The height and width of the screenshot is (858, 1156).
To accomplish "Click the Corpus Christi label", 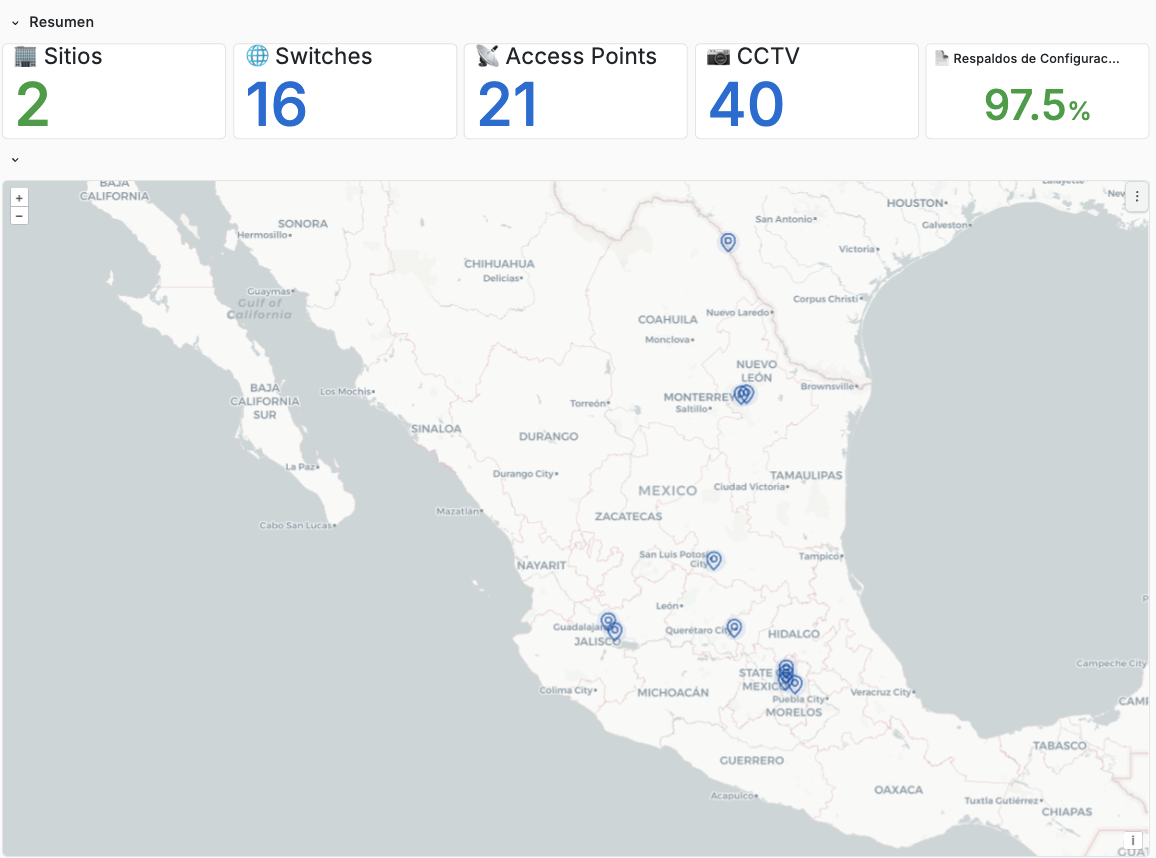I will tap(826, 299).
